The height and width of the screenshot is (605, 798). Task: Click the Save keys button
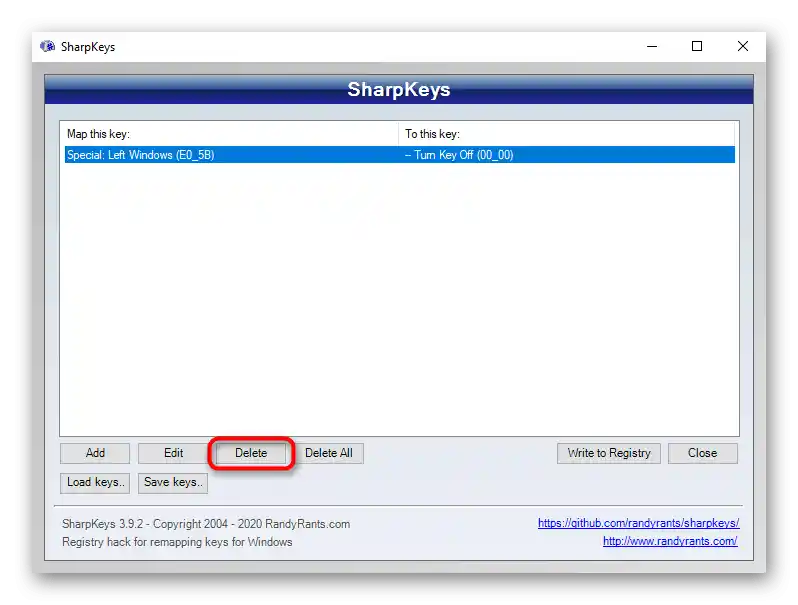pyautogui.click(x=173, y=482)
